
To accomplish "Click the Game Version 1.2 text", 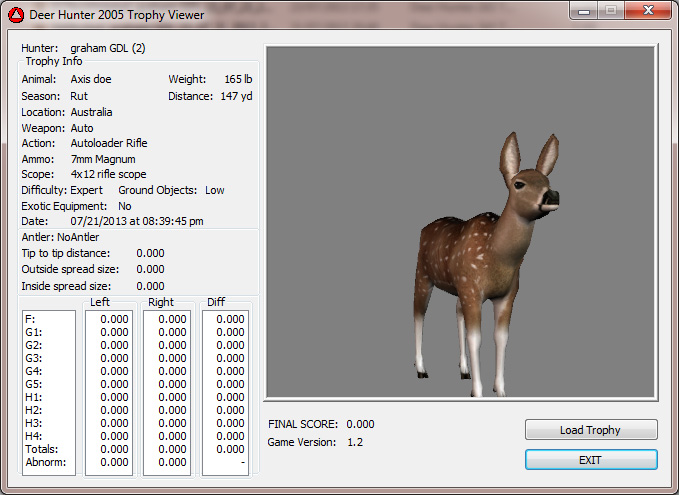I will [x=355, y=442].
